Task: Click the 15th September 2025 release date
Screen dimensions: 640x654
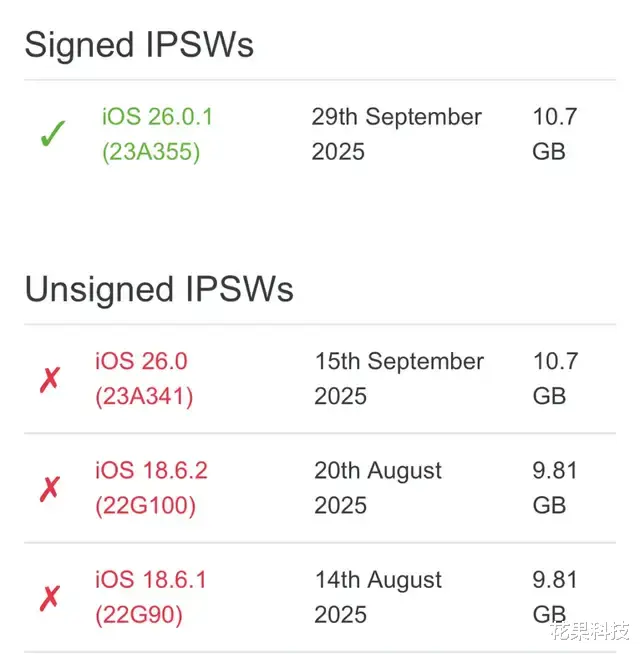Action: (x=399, y=378)
